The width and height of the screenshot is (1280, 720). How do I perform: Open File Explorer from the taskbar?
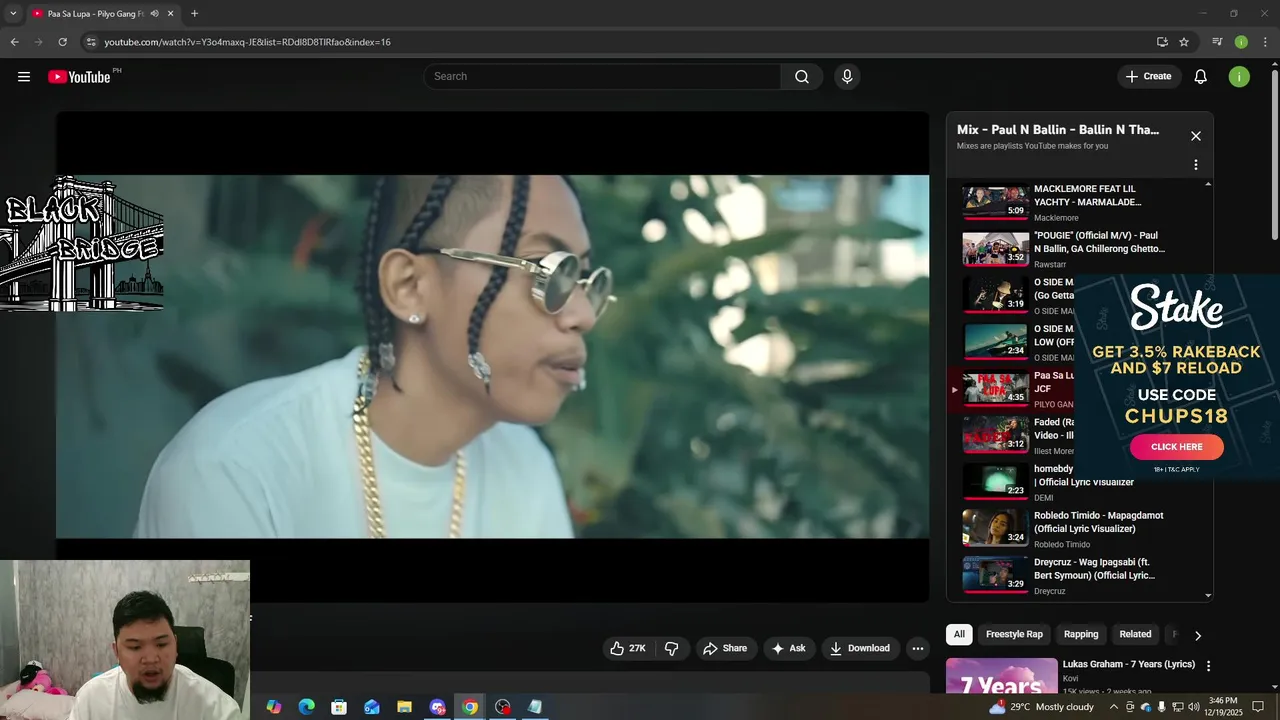pyautogui.click(x=404, y=707)
